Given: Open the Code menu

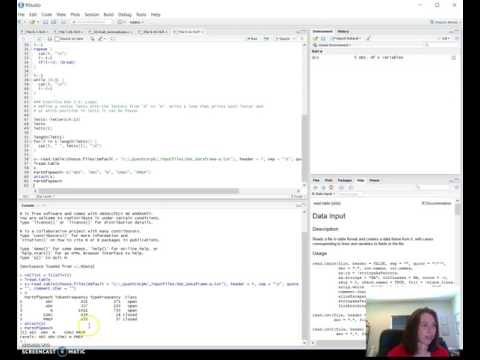Looking at the screenshot, I should (x=47, y=14).
